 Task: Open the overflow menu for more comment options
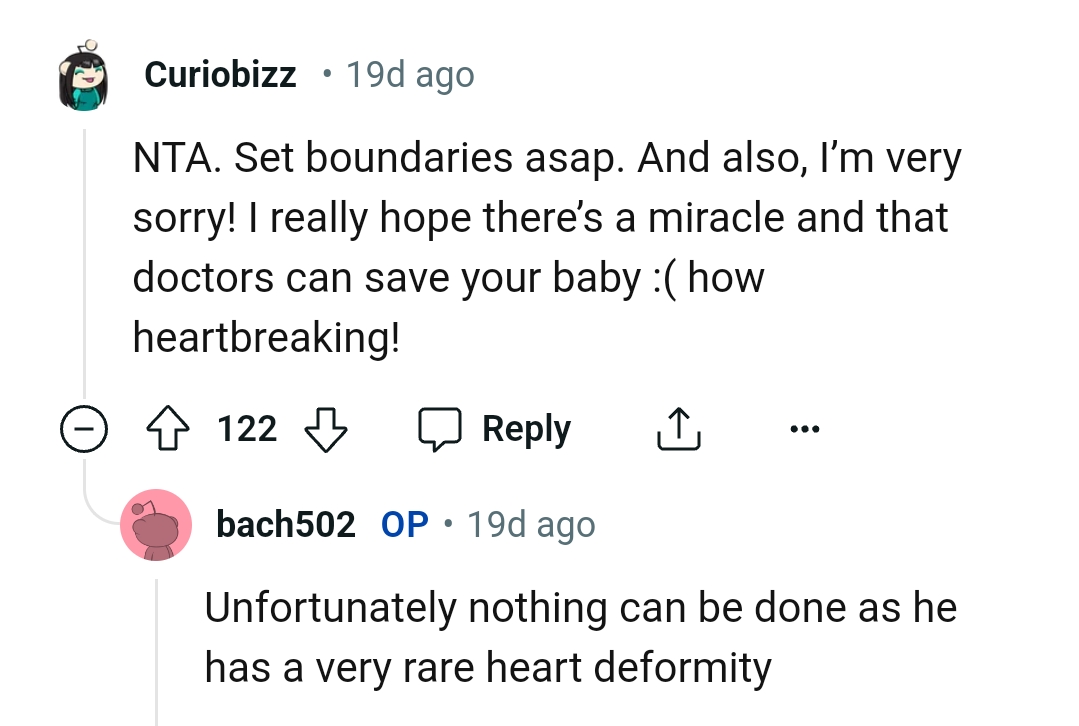[x=805, y=428]
